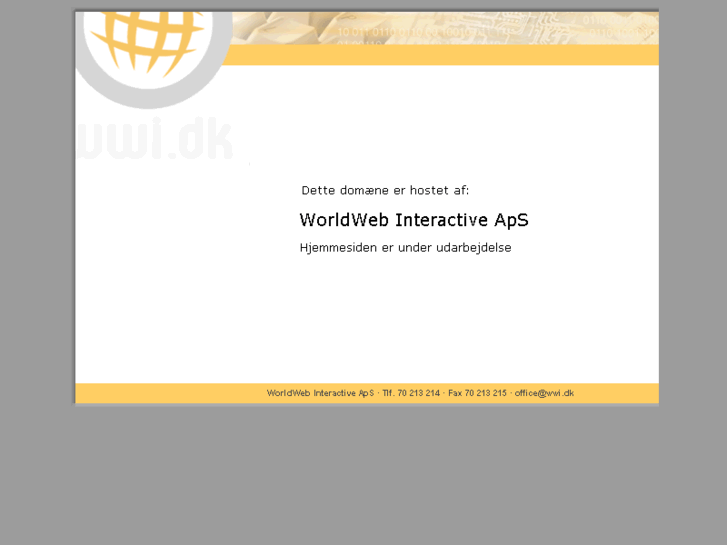Viewport: 727px width, 545px height.
Task: Click the 'WorldWeb Interactive ApS' heading
Action: click(x=414, y=220)
